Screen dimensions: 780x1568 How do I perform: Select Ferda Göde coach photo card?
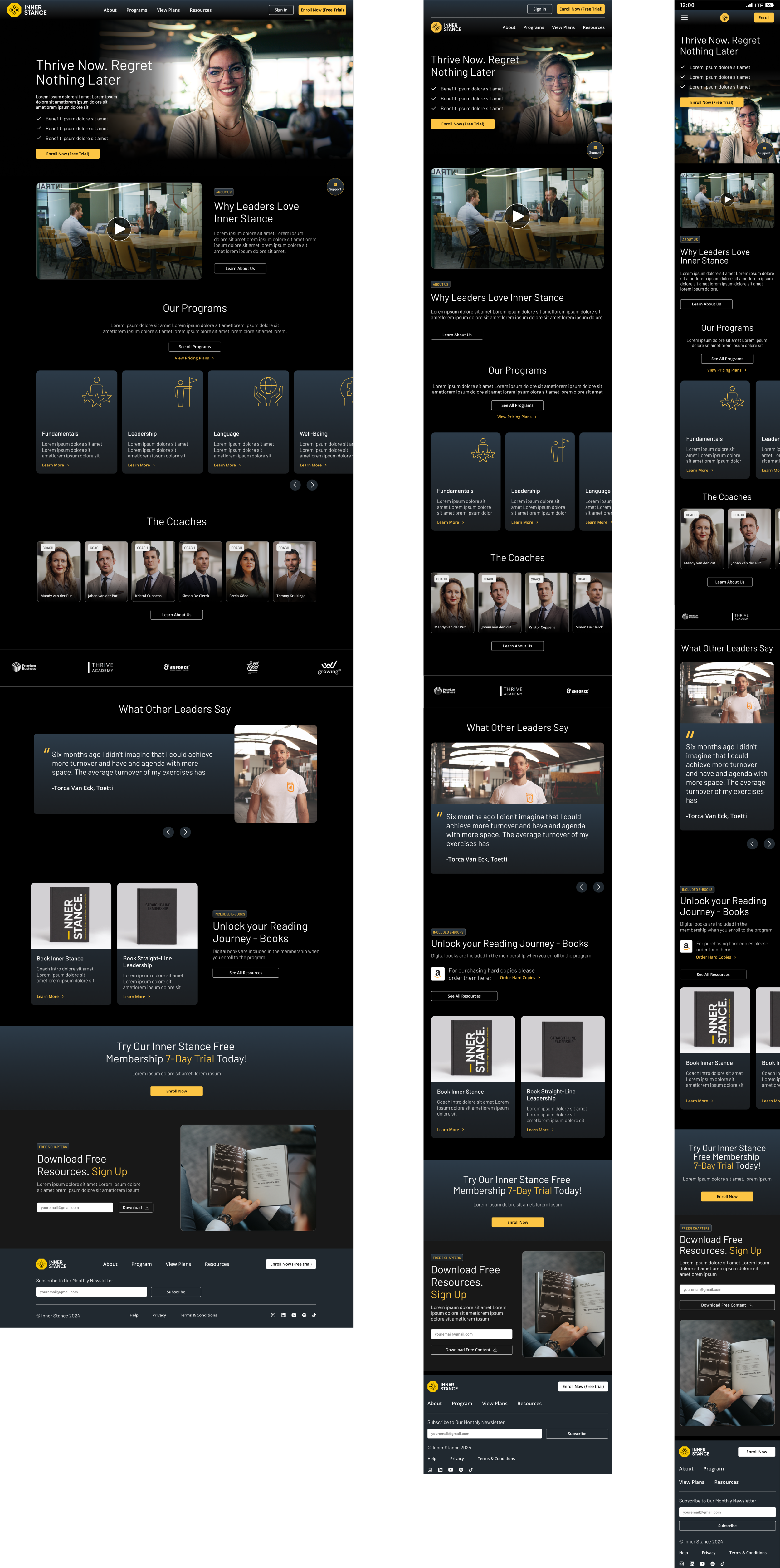click(248, 571)
